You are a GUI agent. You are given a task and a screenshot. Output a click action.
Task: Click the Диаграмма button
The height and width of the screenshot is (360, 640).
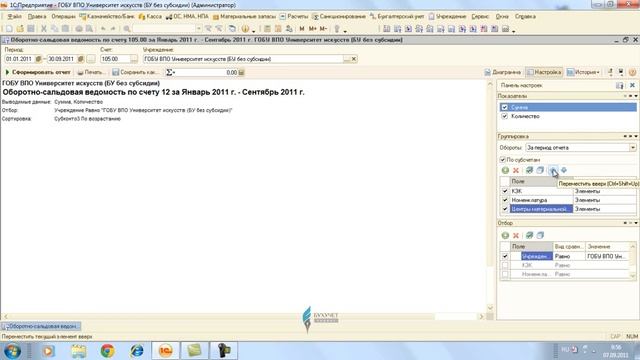point(502,72)
